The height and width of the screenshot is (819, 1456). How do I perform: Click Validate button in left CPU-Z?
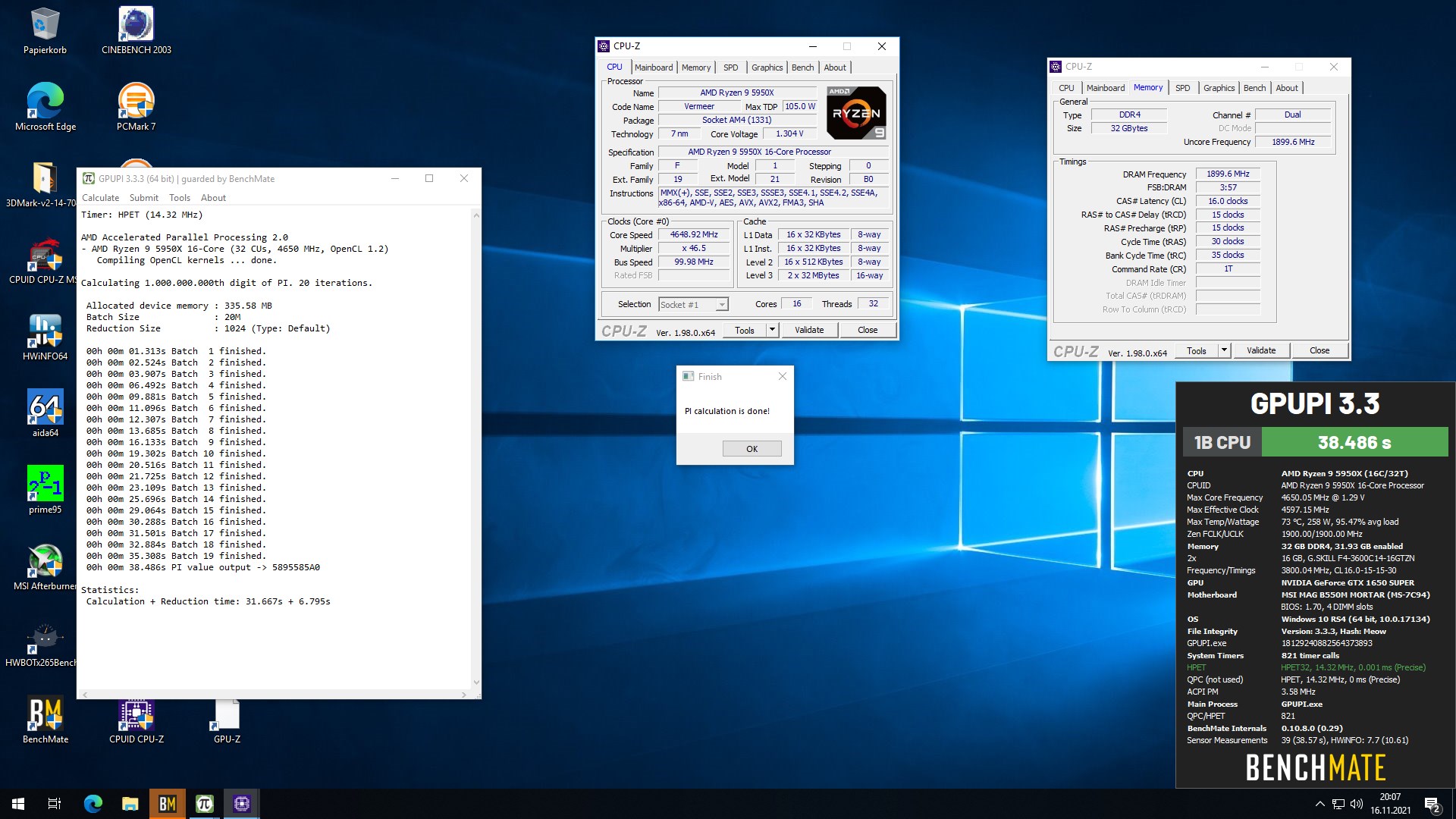coord(809,330)
